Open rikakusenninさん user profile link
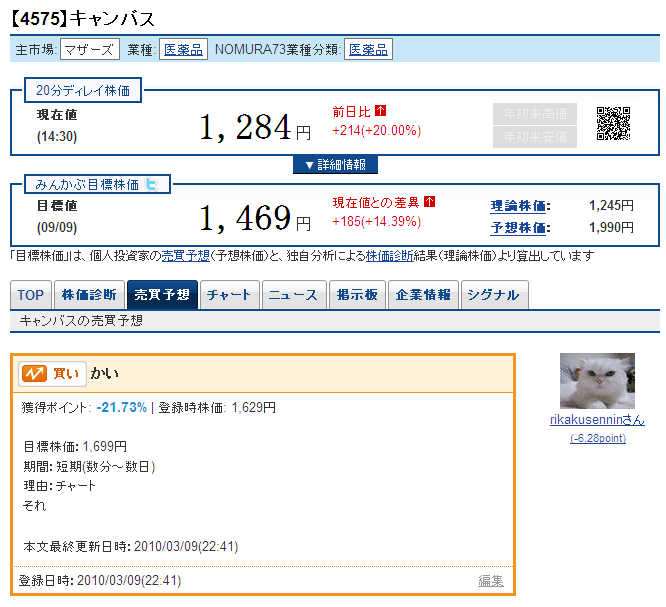This screenshot has width=666, height=607. tap(597, 421)
